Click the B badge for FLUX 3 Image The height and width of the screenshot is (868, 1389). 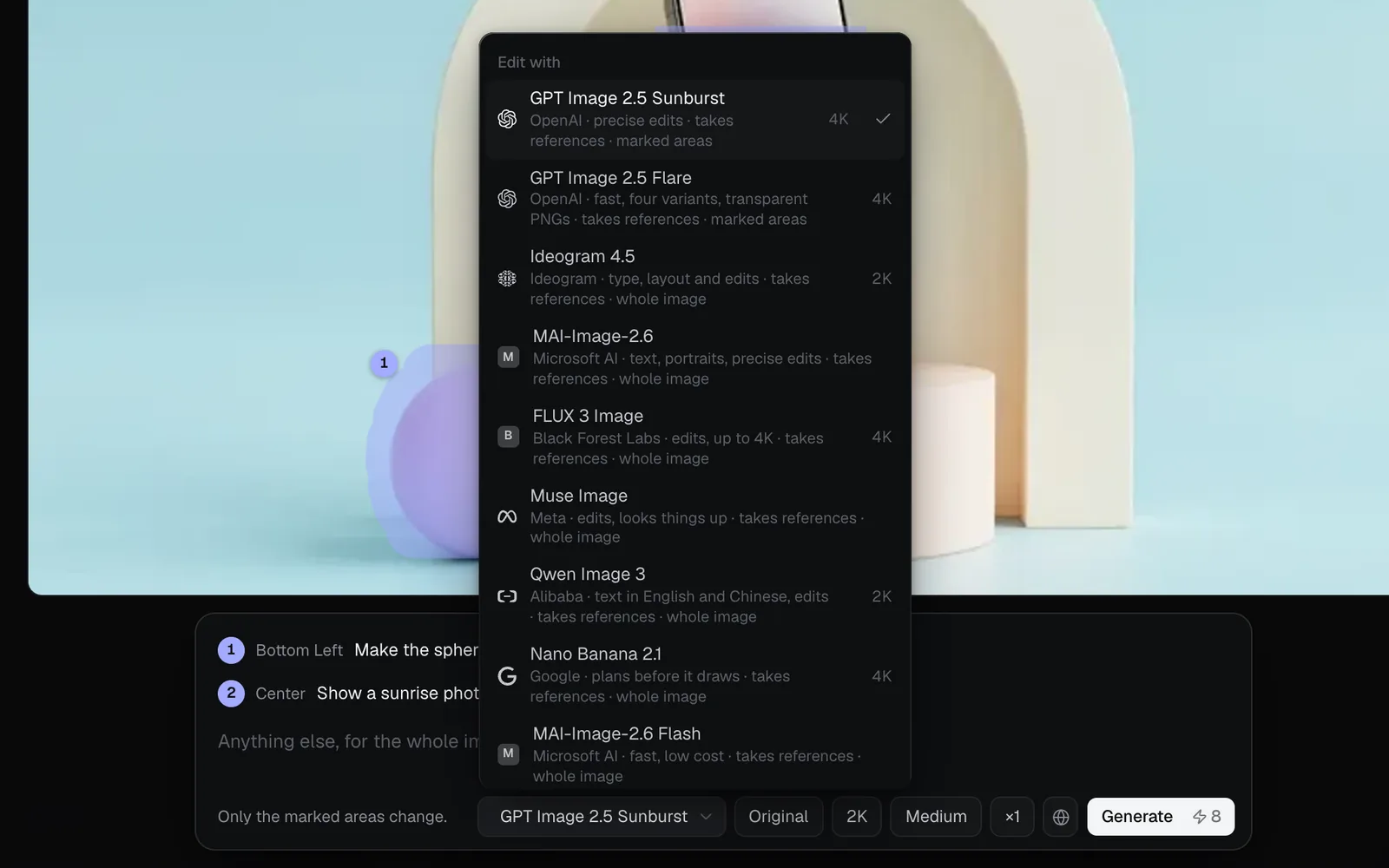508,436
